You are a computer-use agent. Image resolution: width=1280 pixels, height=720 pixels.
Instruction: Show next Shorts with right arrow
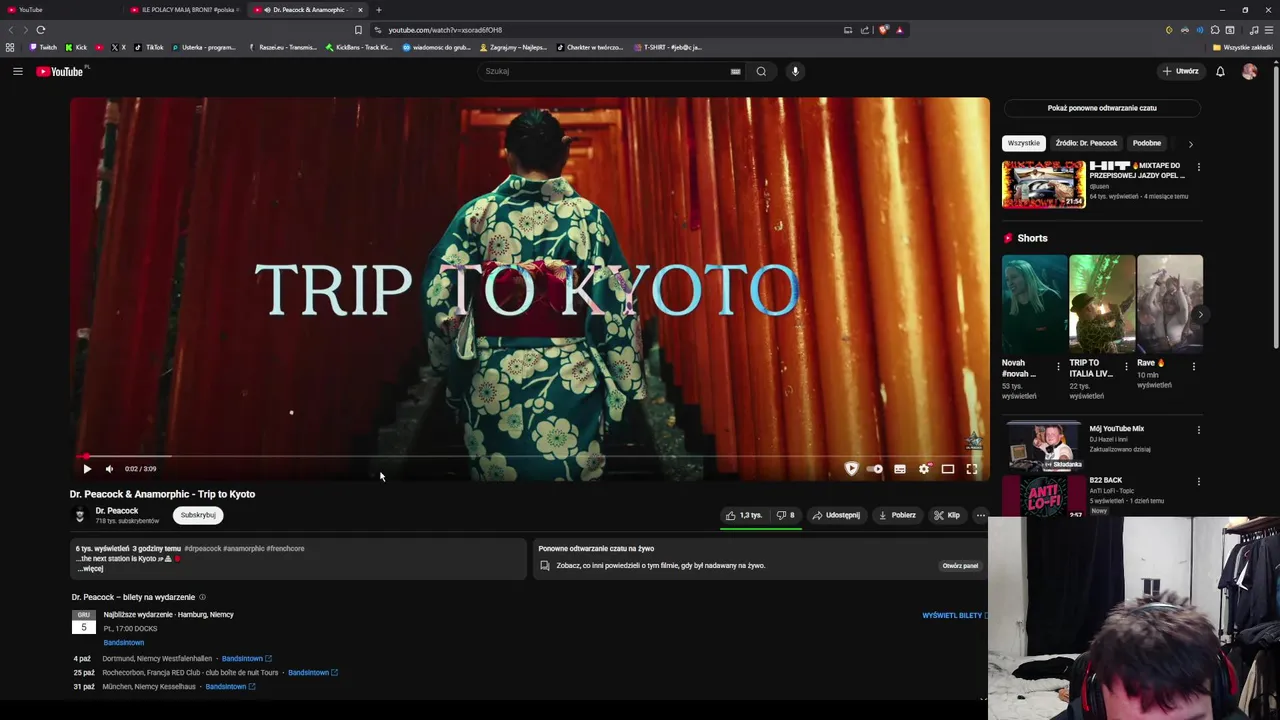tap(1200, 315)
